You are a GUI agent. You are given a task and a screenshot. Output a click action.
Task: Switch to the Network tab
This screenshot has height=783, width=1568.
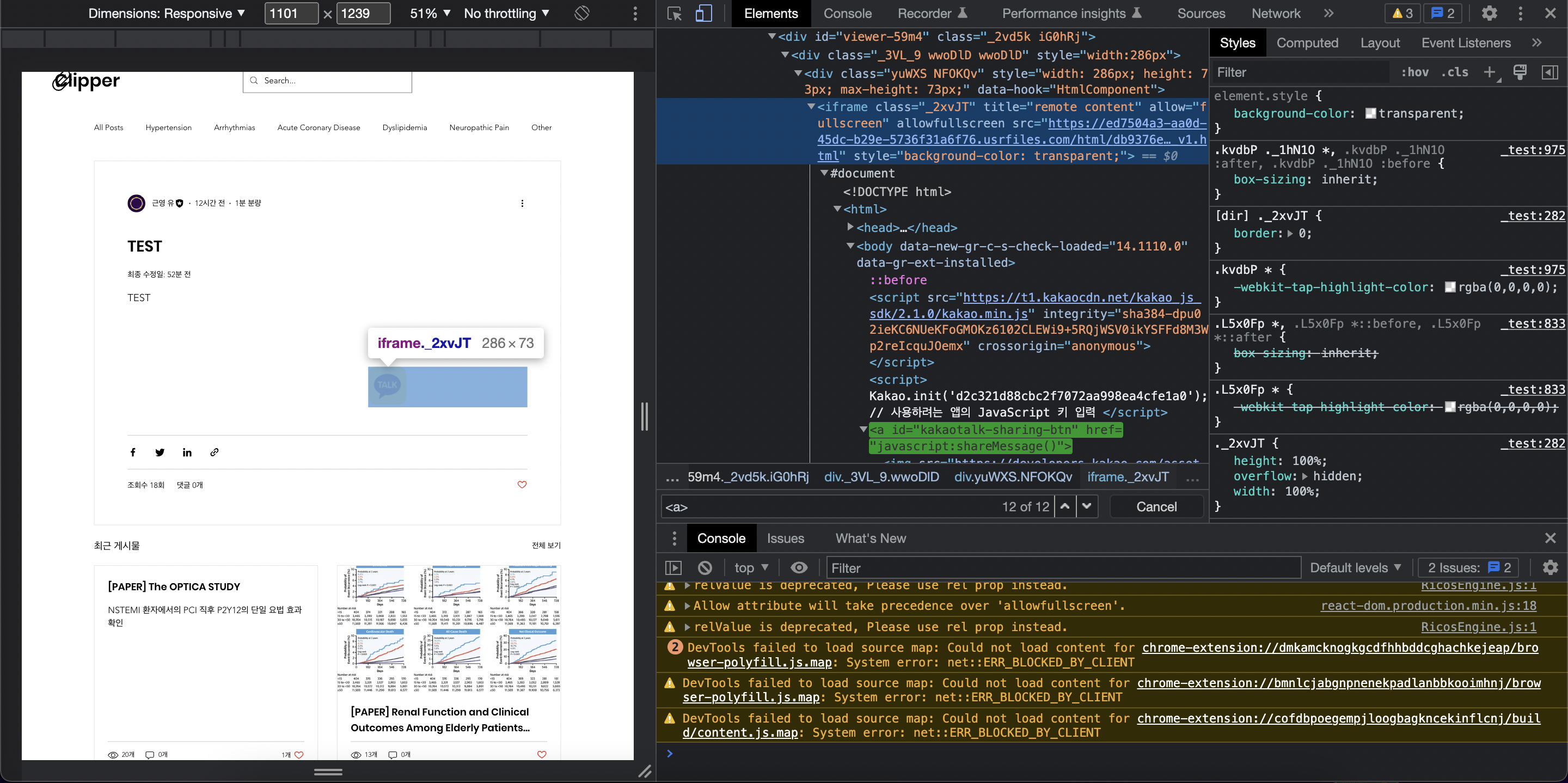(x=1275, y=14)
